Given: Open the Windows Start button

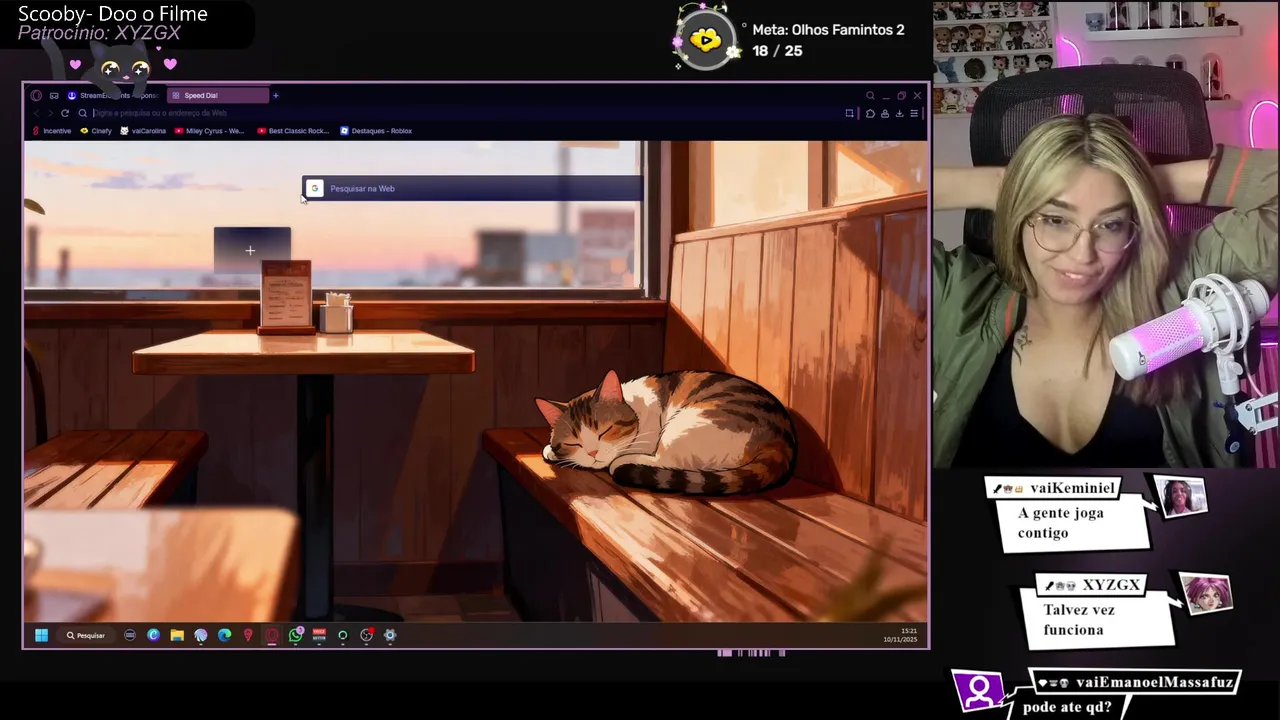Looking at the screenshot, I should point(41,635).
